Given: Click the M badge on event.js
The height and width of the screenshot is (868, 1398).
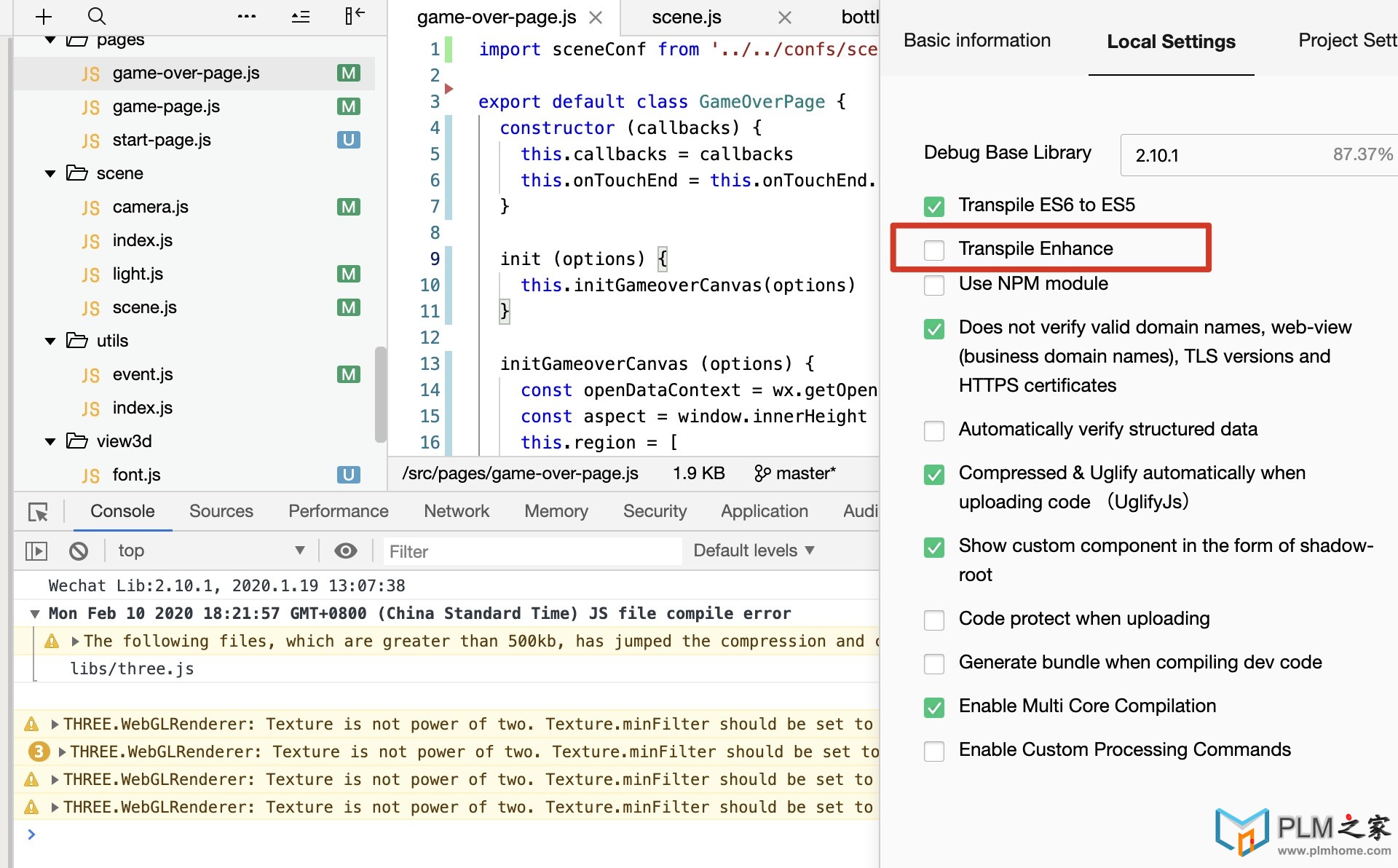Looking at the screenshot, I should click(x=349, y=374).
